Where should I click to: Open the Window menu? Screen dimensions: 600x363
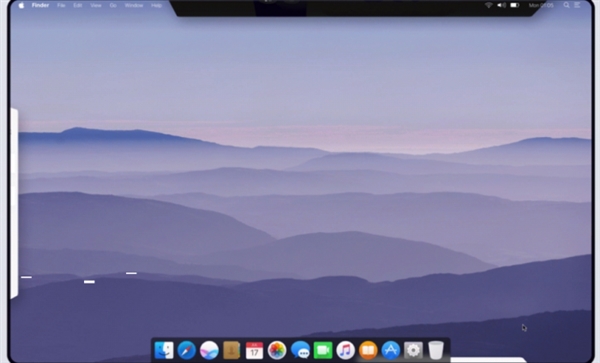point(134,5)
